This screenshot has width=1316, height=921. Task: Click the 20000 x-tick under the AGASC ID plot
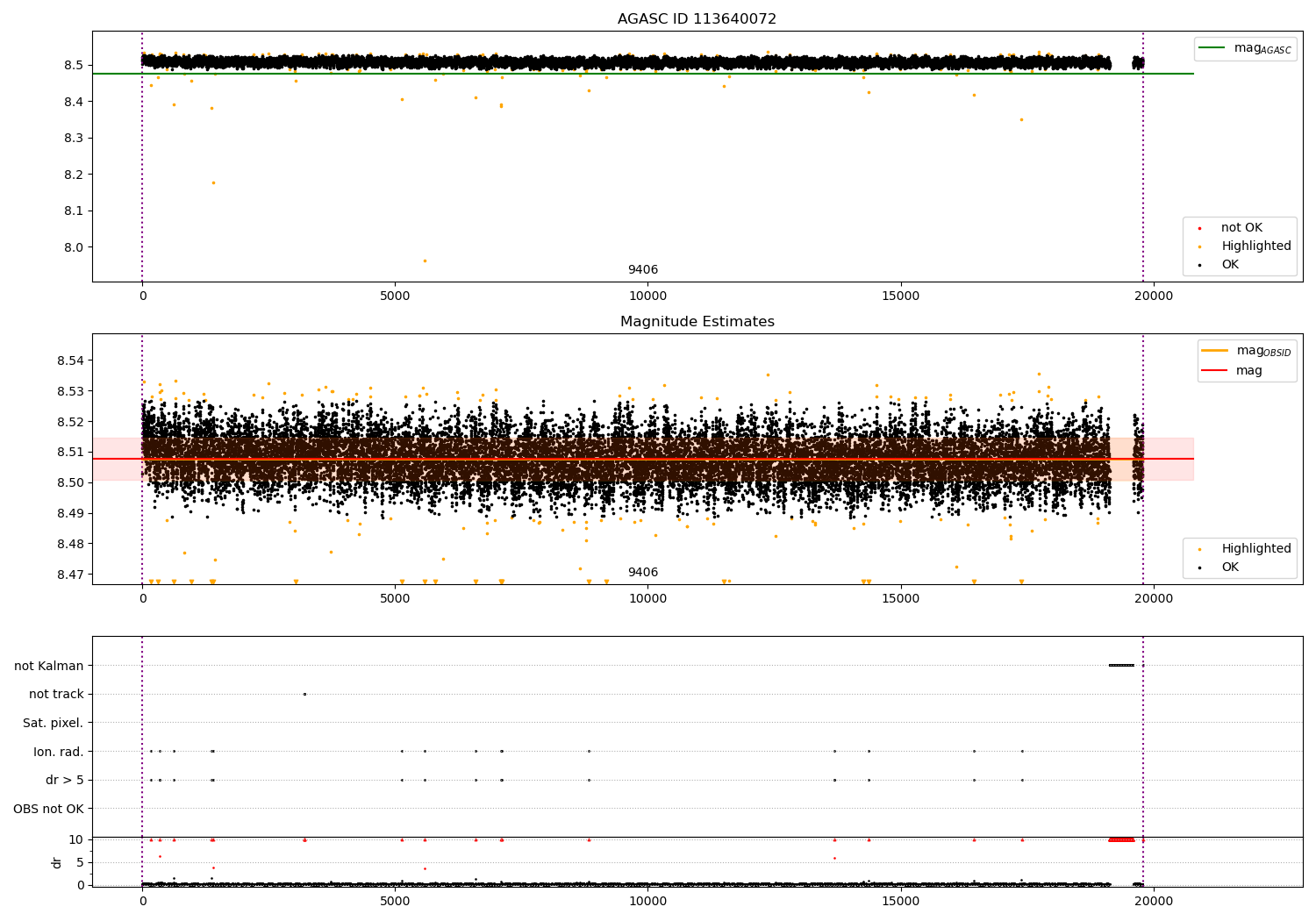click(1153, 296)
